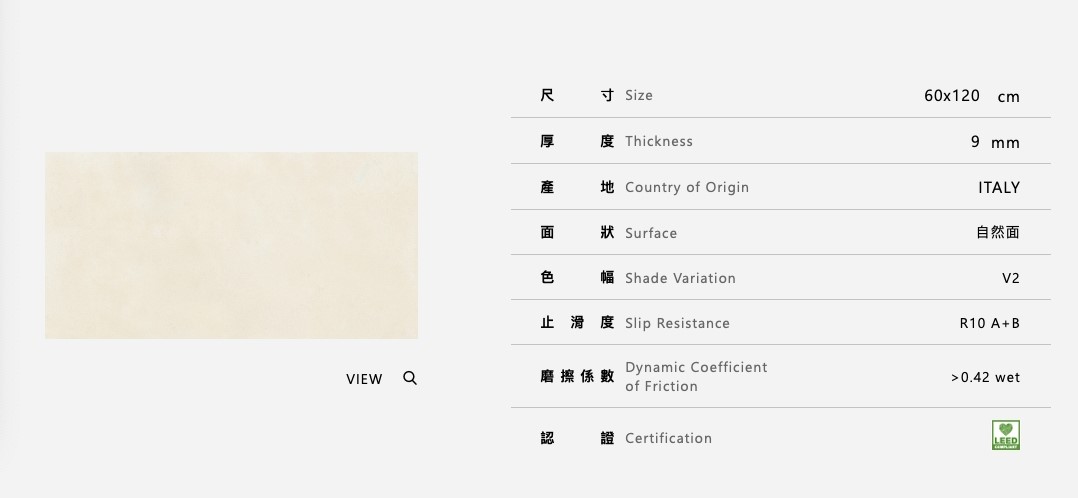
Task: Select the ITALY origin value
Action: pos(998,187)
